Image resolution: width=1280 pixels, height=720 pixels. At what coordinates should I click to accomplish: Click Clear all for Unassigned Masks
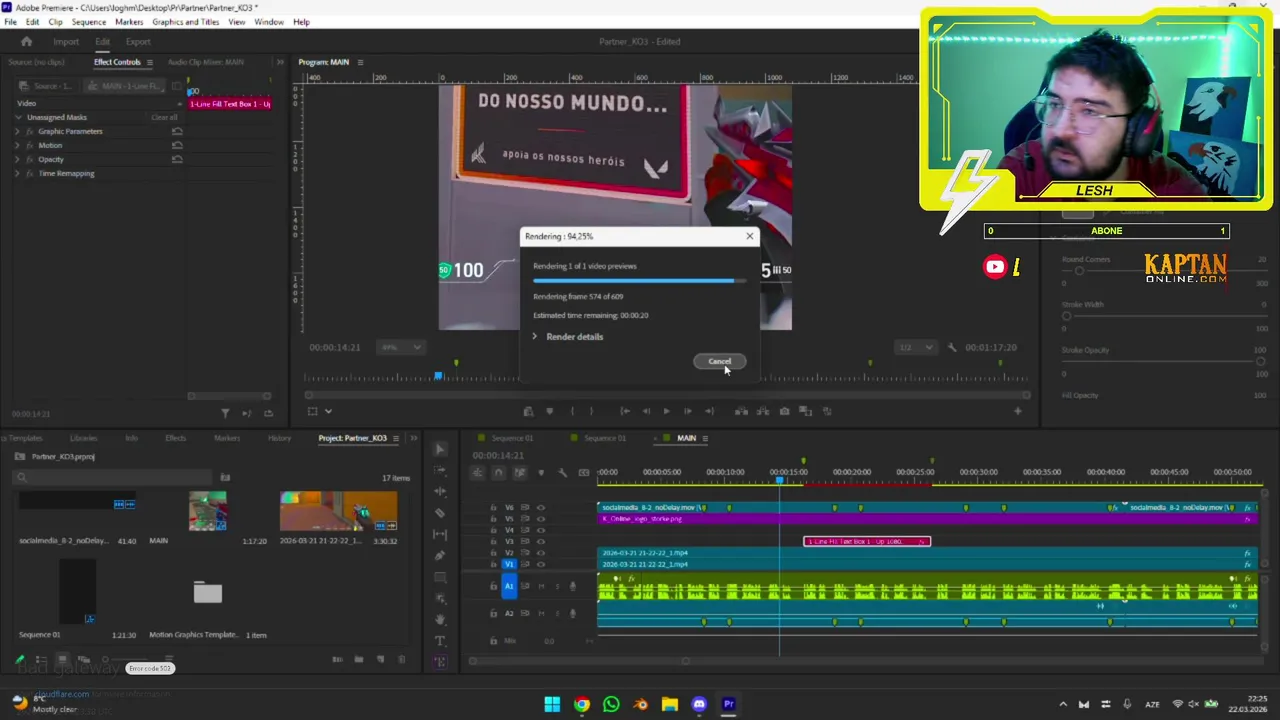(164, 117)
